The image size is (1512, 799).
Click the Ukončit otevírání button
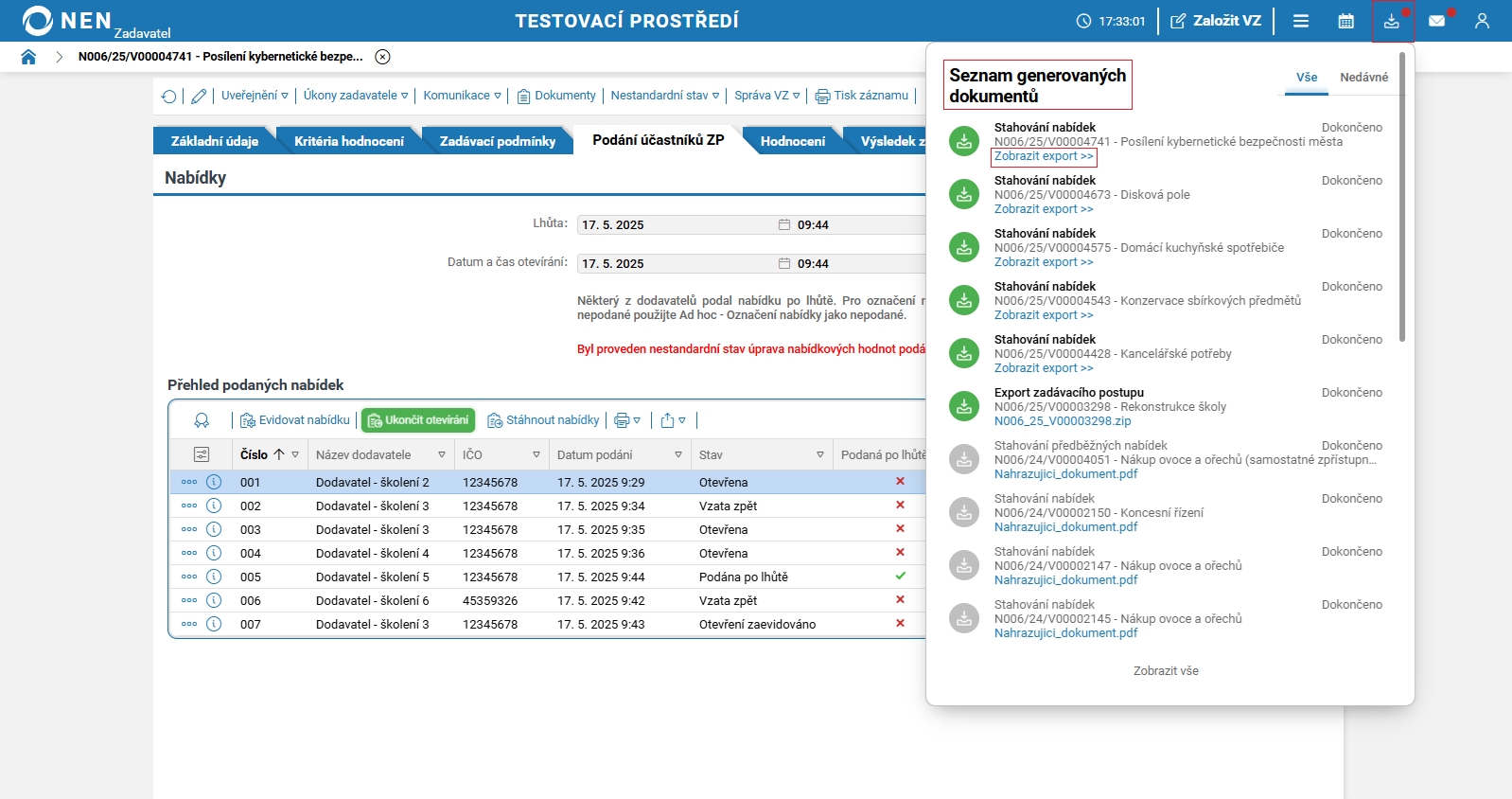[x=418, y=420]
